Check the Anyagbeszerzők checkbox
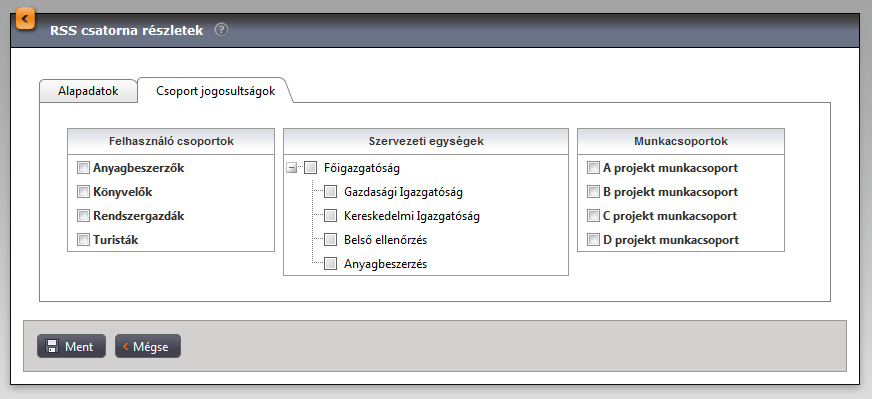 click(83, 168)
